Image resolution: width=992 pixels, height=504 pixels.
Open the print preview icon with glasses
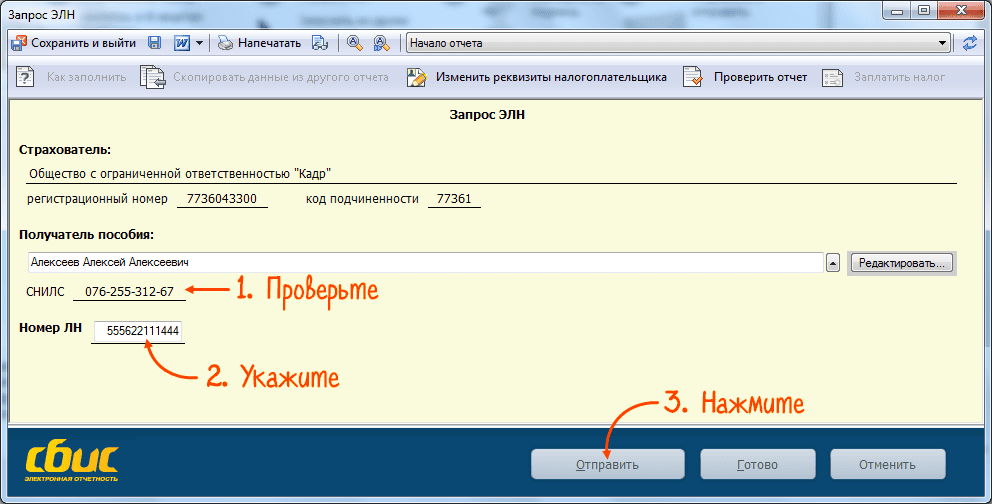click(320, 43)
